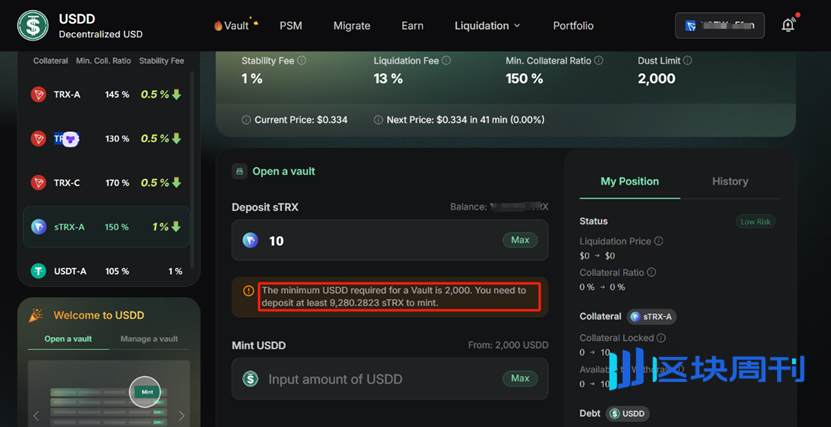The image size is (831, 427).
Task: Click the "Current Price: $0.334" text
Action: pyautogui.click(x=301, y=120)
